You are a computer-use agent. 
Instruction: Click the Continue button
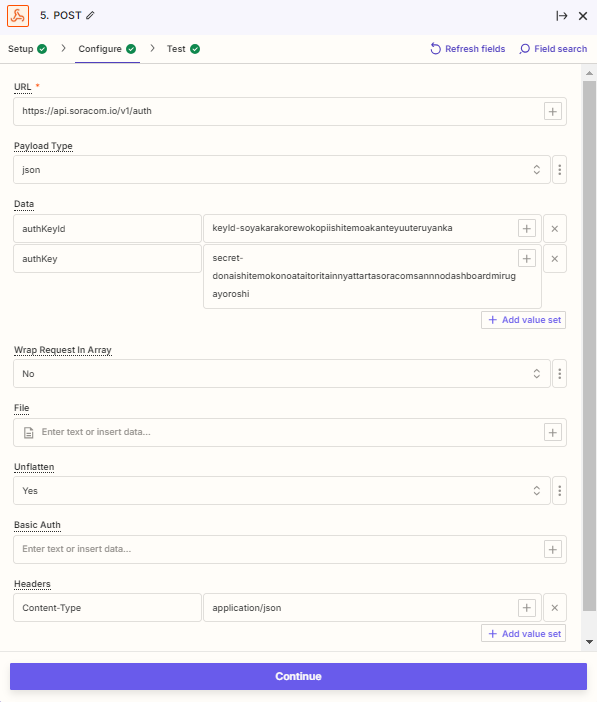[298, 676]
